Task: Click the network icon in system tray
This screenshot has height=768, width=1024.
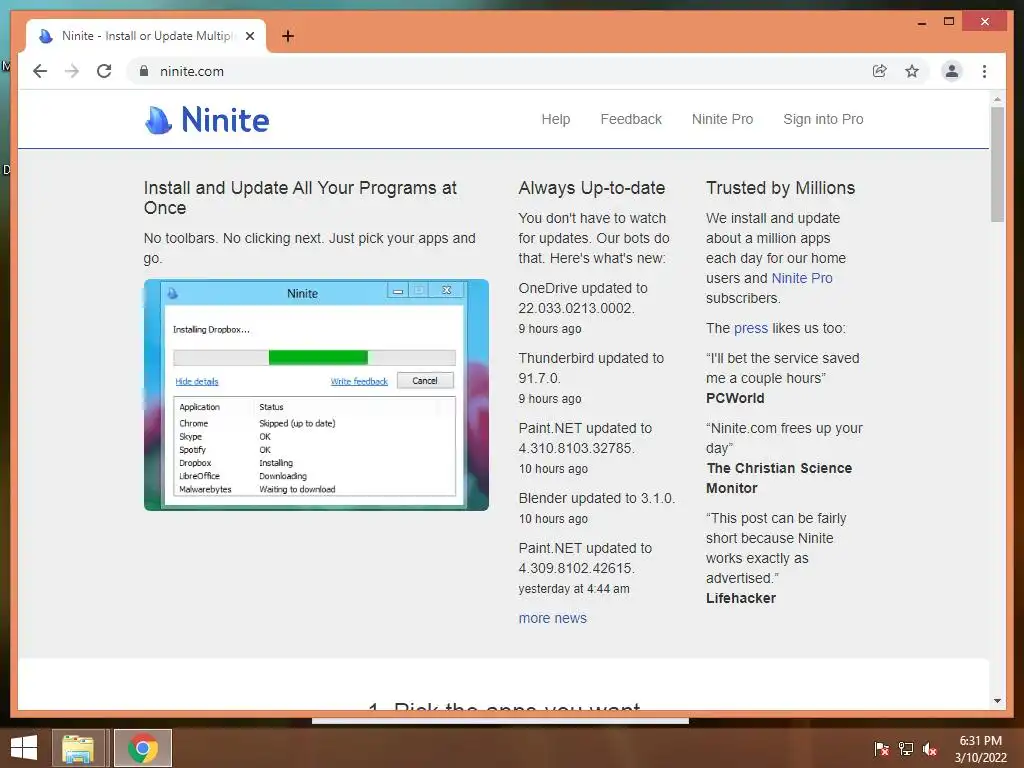Action: 906,749
